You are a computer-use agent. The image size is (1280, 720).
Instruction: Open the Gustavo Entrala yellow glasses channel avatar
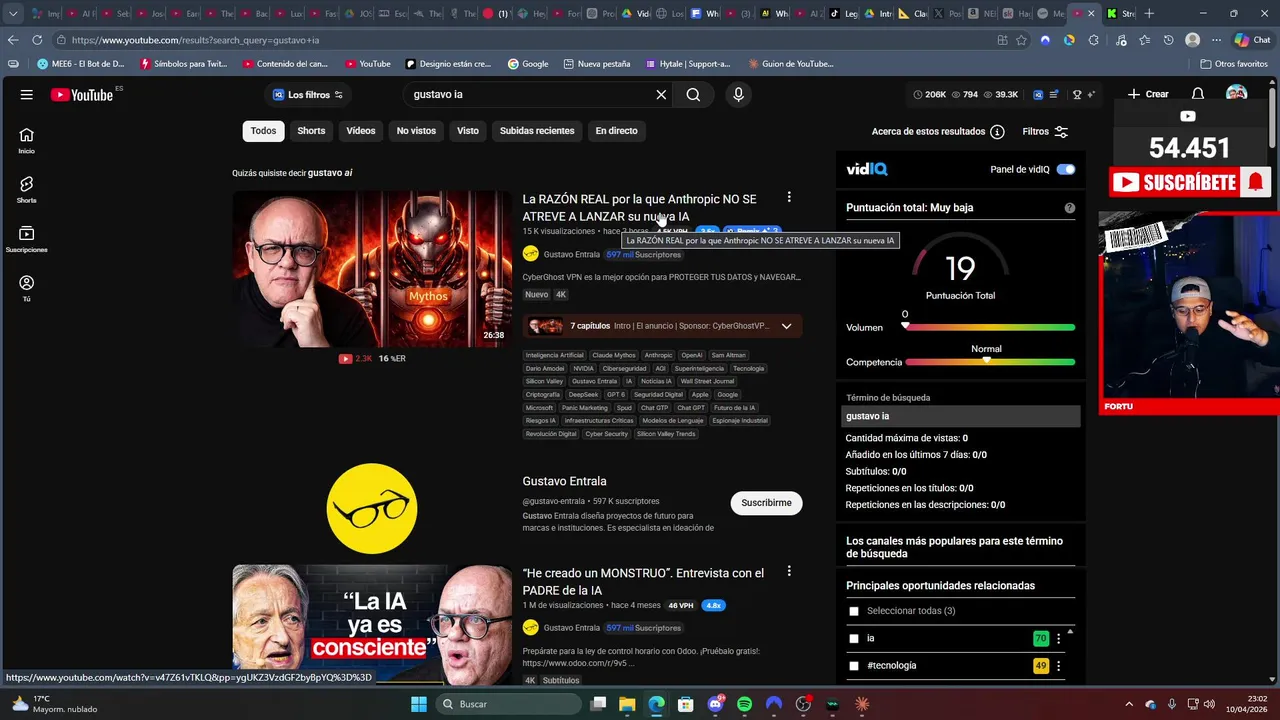click(x=372, y=508)
